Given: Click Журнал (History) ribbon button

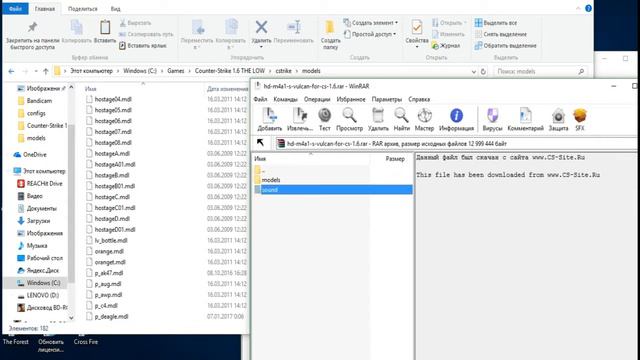Looking at the screenshot, I should [446, 46].
